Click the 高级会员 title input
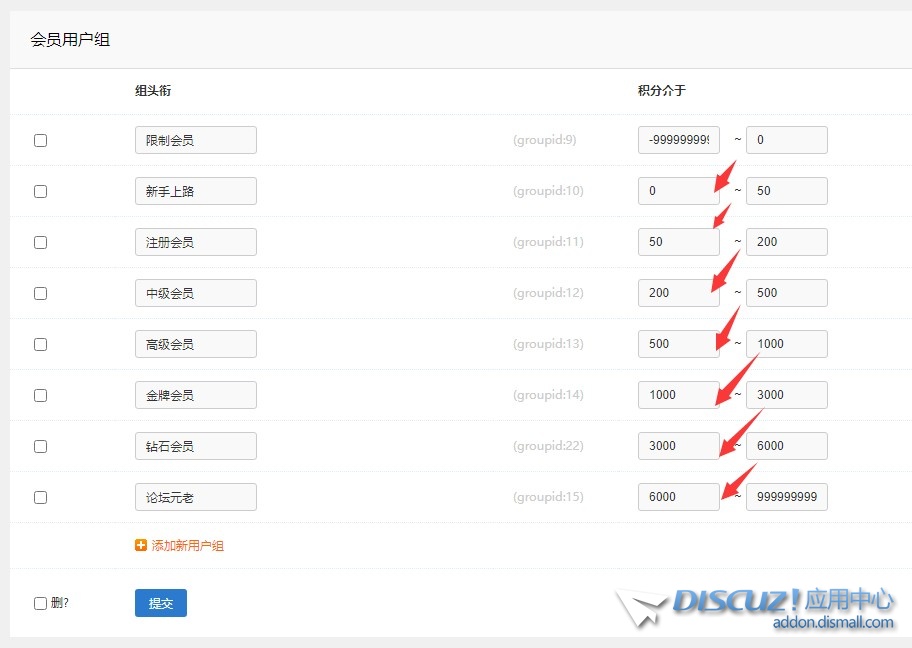This screenshot has width=912, height=648. tap(195, 344)
